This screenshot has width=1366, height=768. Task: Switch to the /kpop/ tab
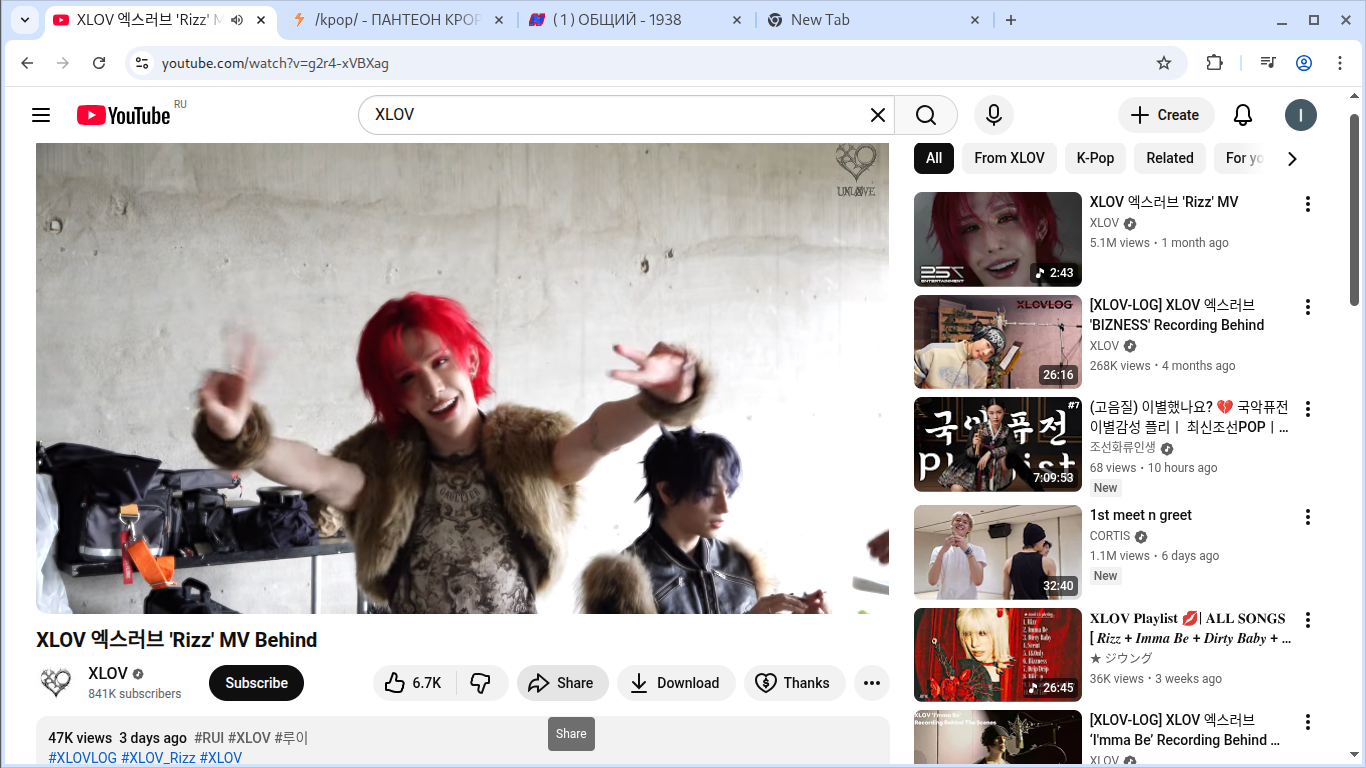[398, 20]
